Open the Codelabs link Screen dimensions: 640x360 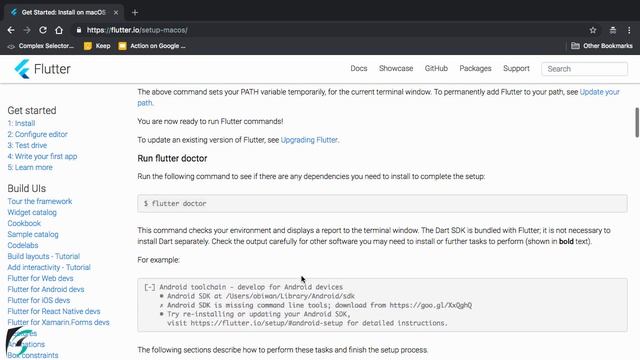pos(23,245)
